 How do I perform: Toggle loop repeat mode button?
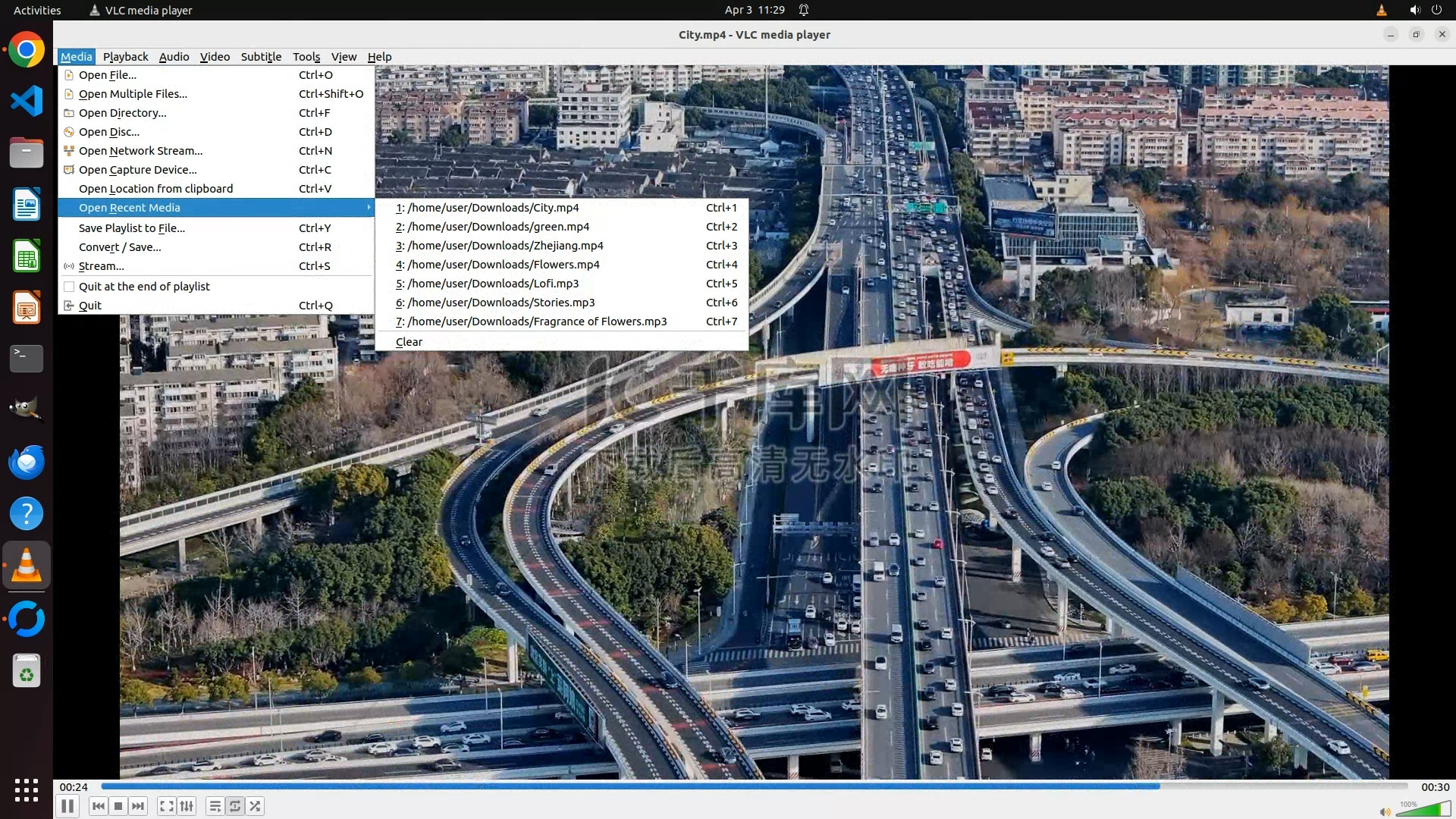point(235,806)
